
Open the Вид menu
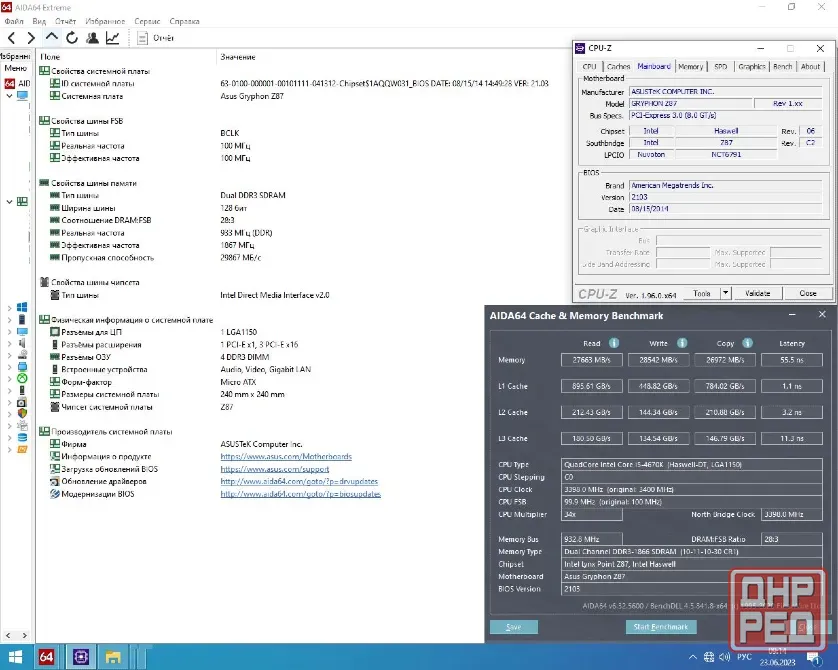(39, 21)
